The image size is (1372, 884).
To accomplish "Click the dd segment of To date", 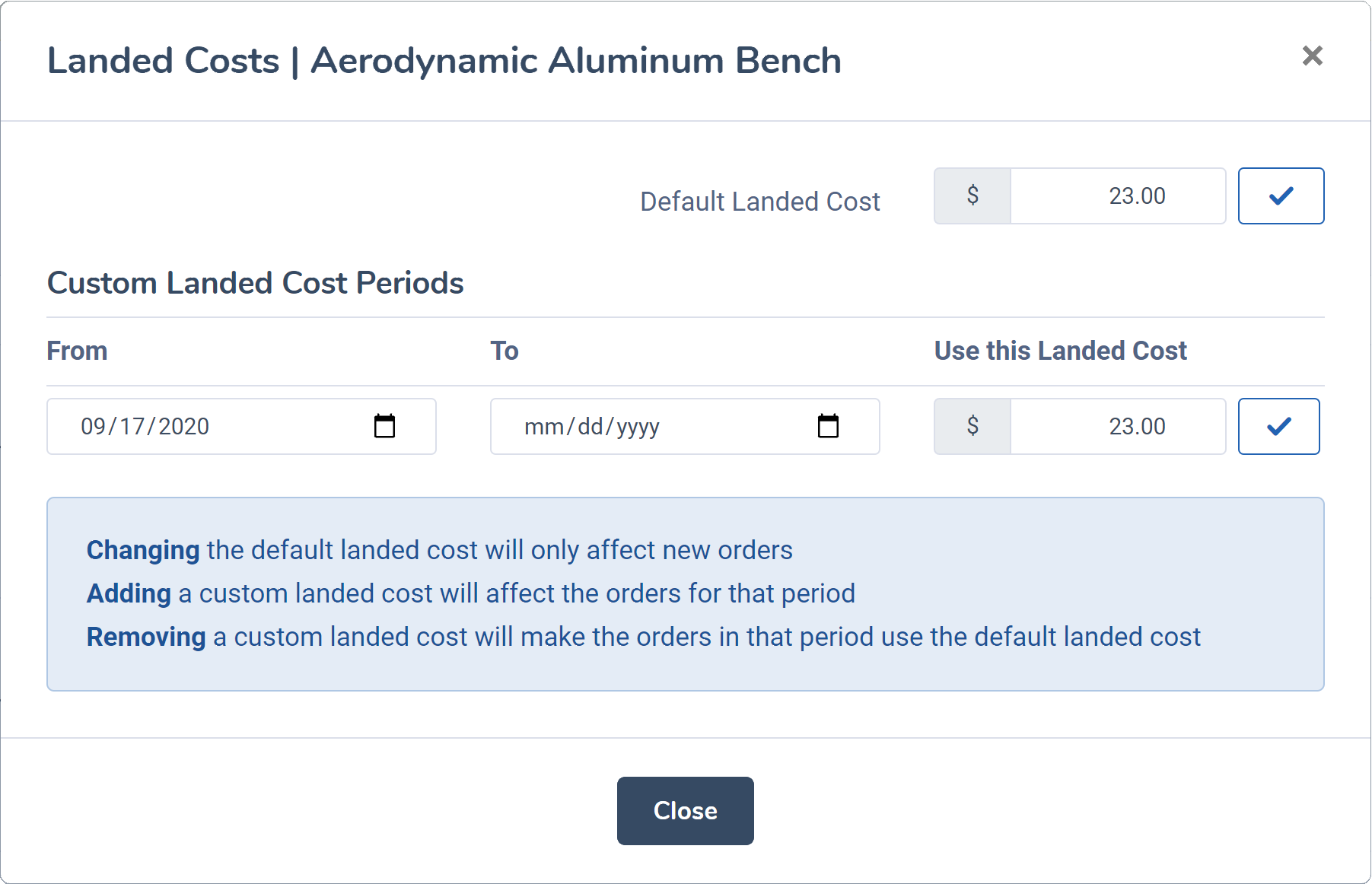I will pyautogui.click(x=590, y=427).
